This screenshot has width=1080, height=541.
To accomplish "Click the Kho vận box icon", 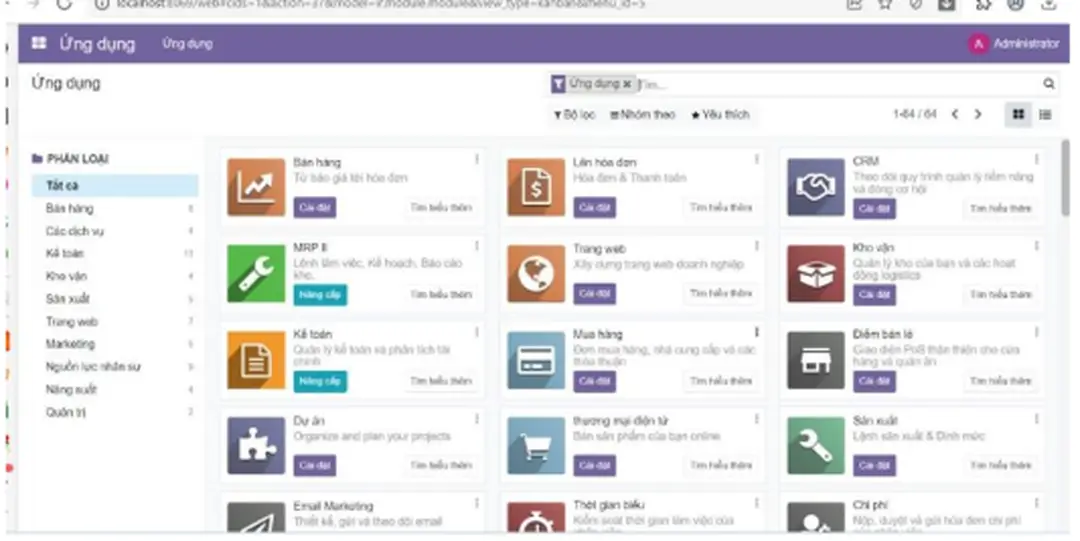I will [815, 273].
